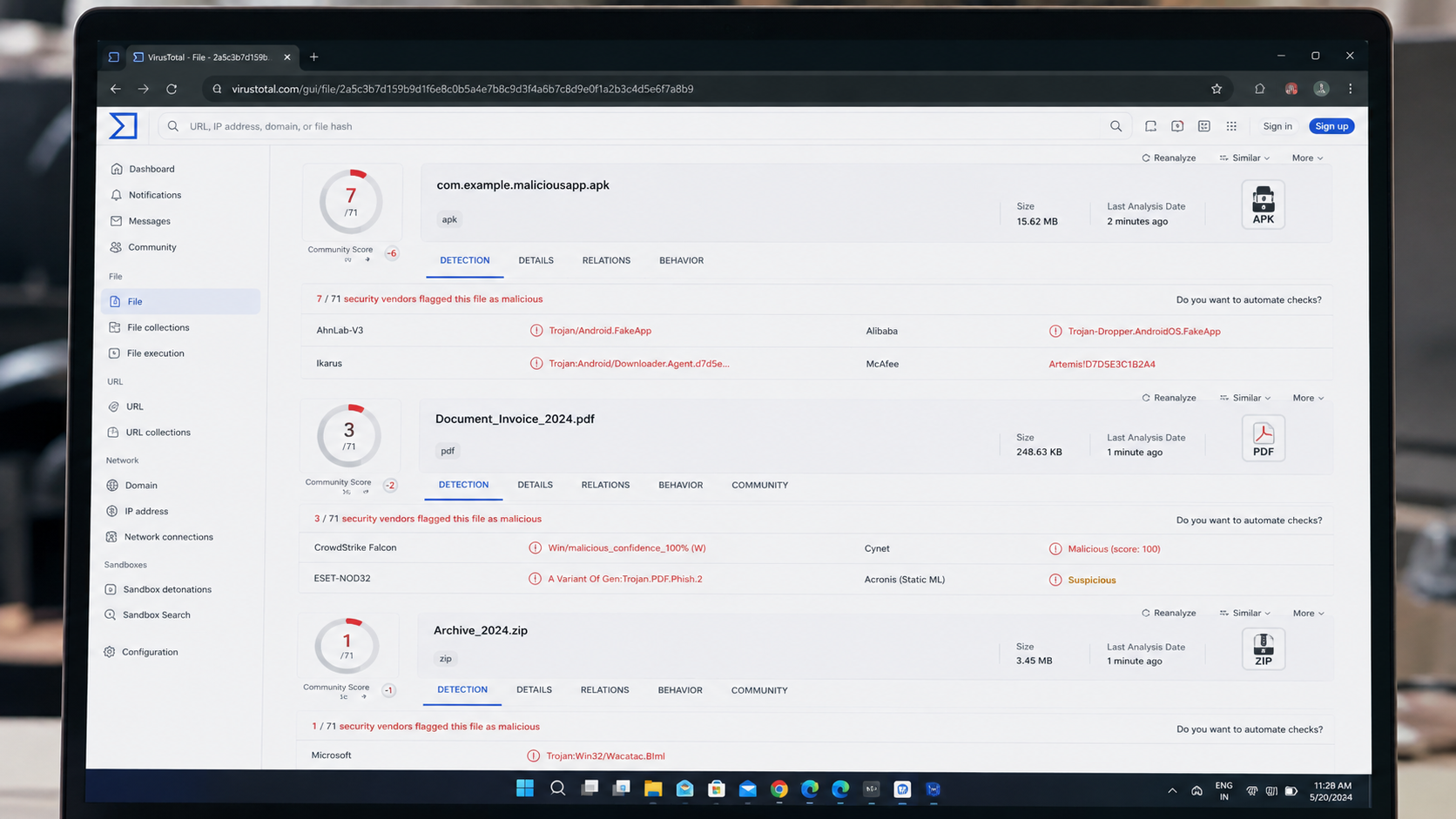Open Notifications bell in the sidebar
This screenshot has width=1456, height=819.
(145, 195)
